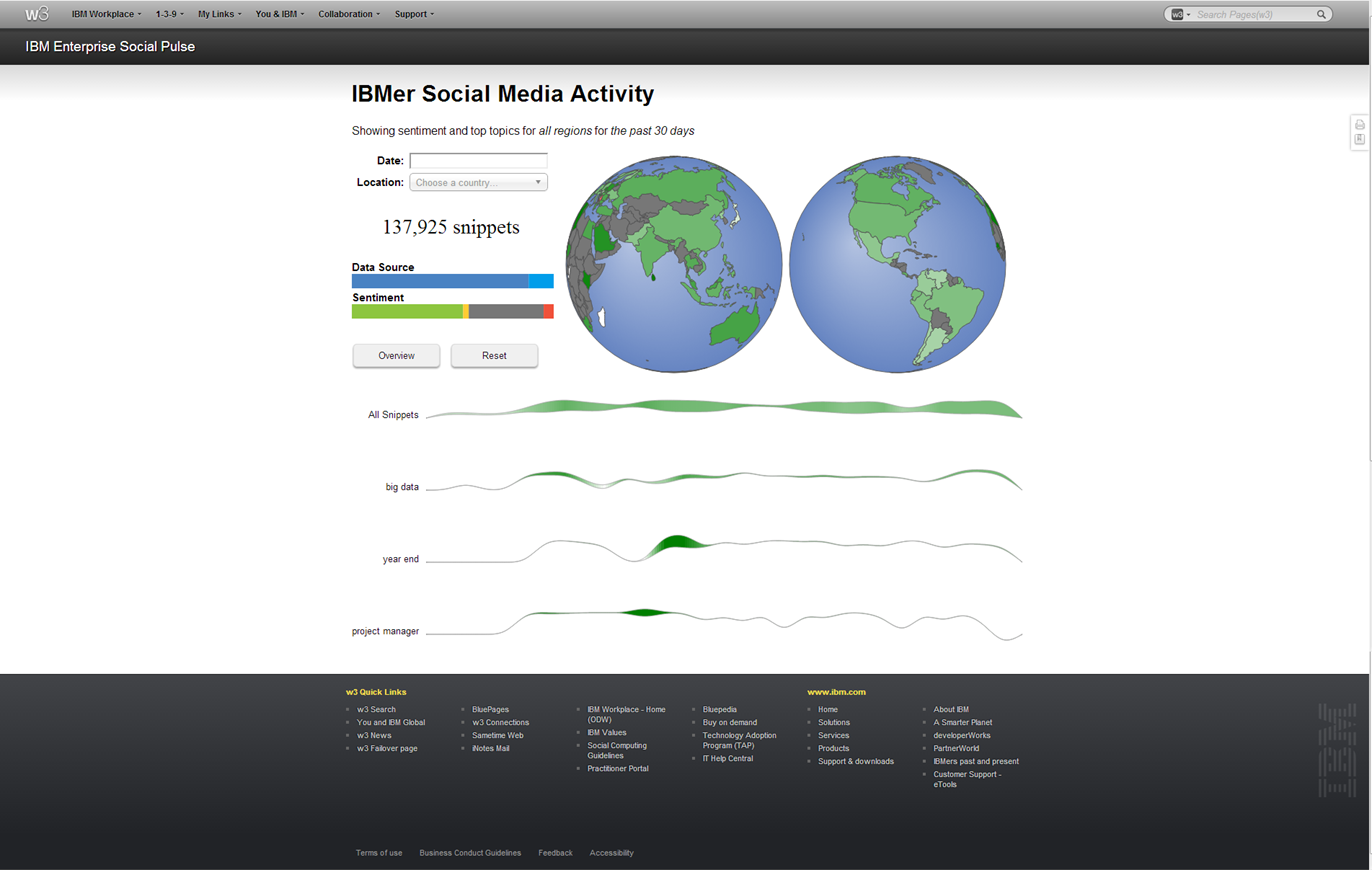The image size is (1372, 870).
Task: Open the Social Computing Guidelines link
Action: [x=617, y=750]
